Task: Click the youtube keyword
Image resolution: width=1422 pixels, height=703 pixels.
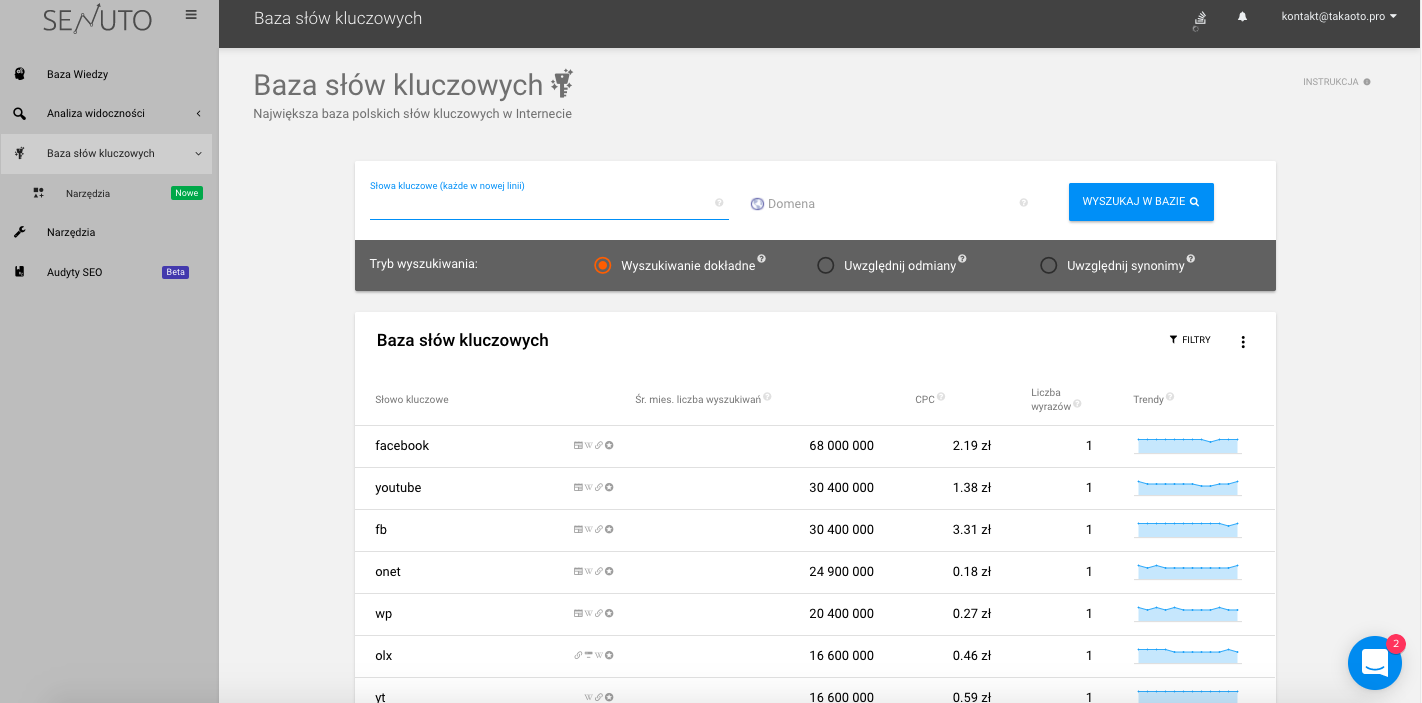Action: pos(398,488)
